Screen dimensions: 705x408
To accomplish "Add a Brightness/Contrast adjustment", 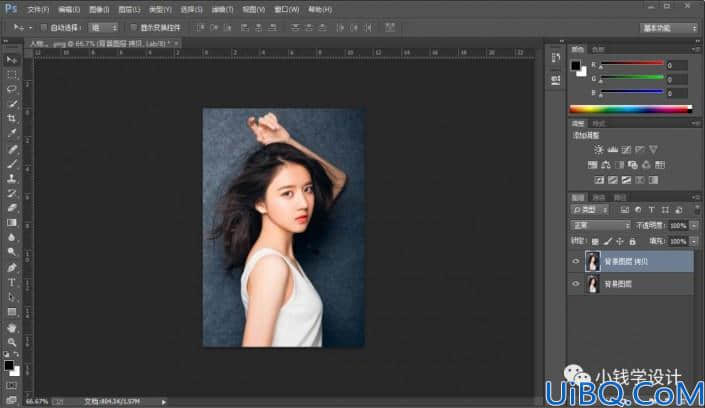I will (598, 149).
